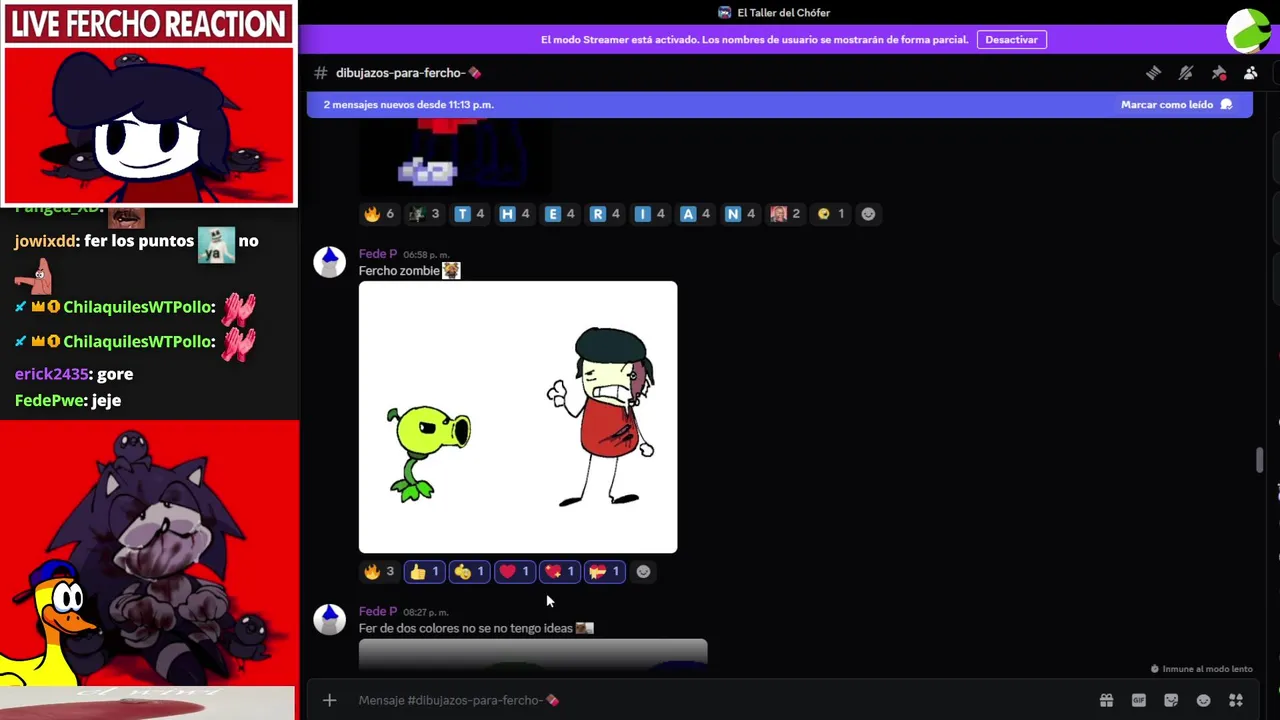This screenshot has width=1280, height=720.
Task: Click the "Fer de dos colores" message text
Action: point(466,628)
